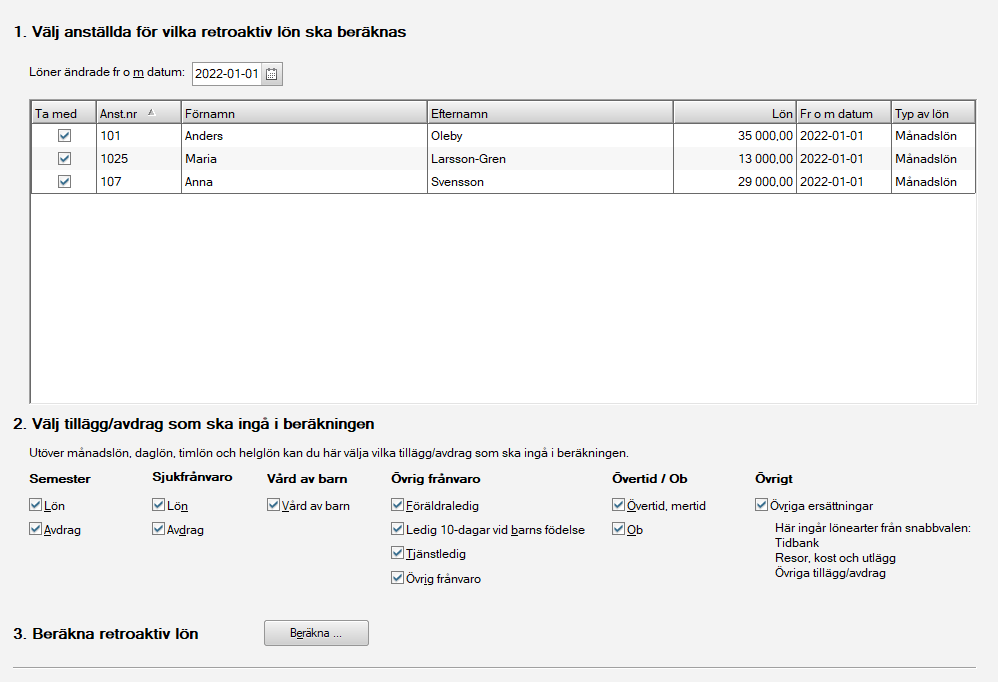Viewport: 998px width, 682px height.
Task: Click the date input field 2022-01-01
Action: pyautogui.click(x=226, y=74)
